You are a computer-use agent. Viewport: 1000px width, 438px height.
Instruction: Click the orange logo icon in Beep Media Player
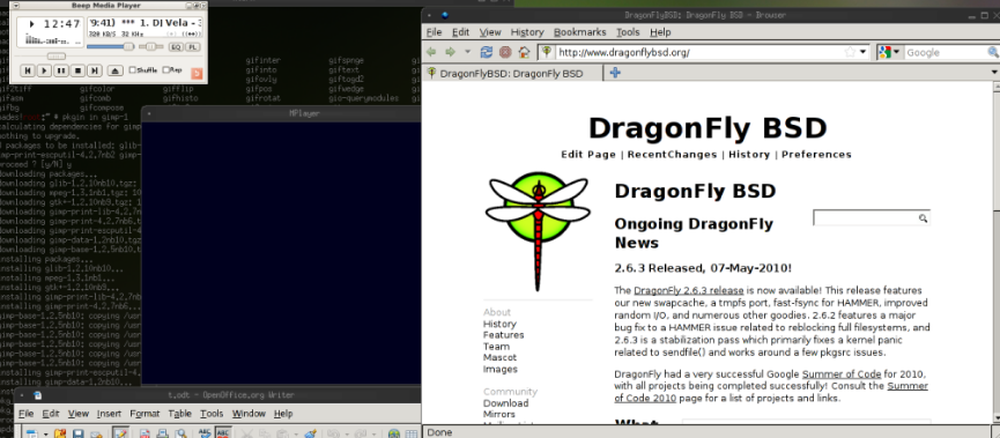pos(197,73)
